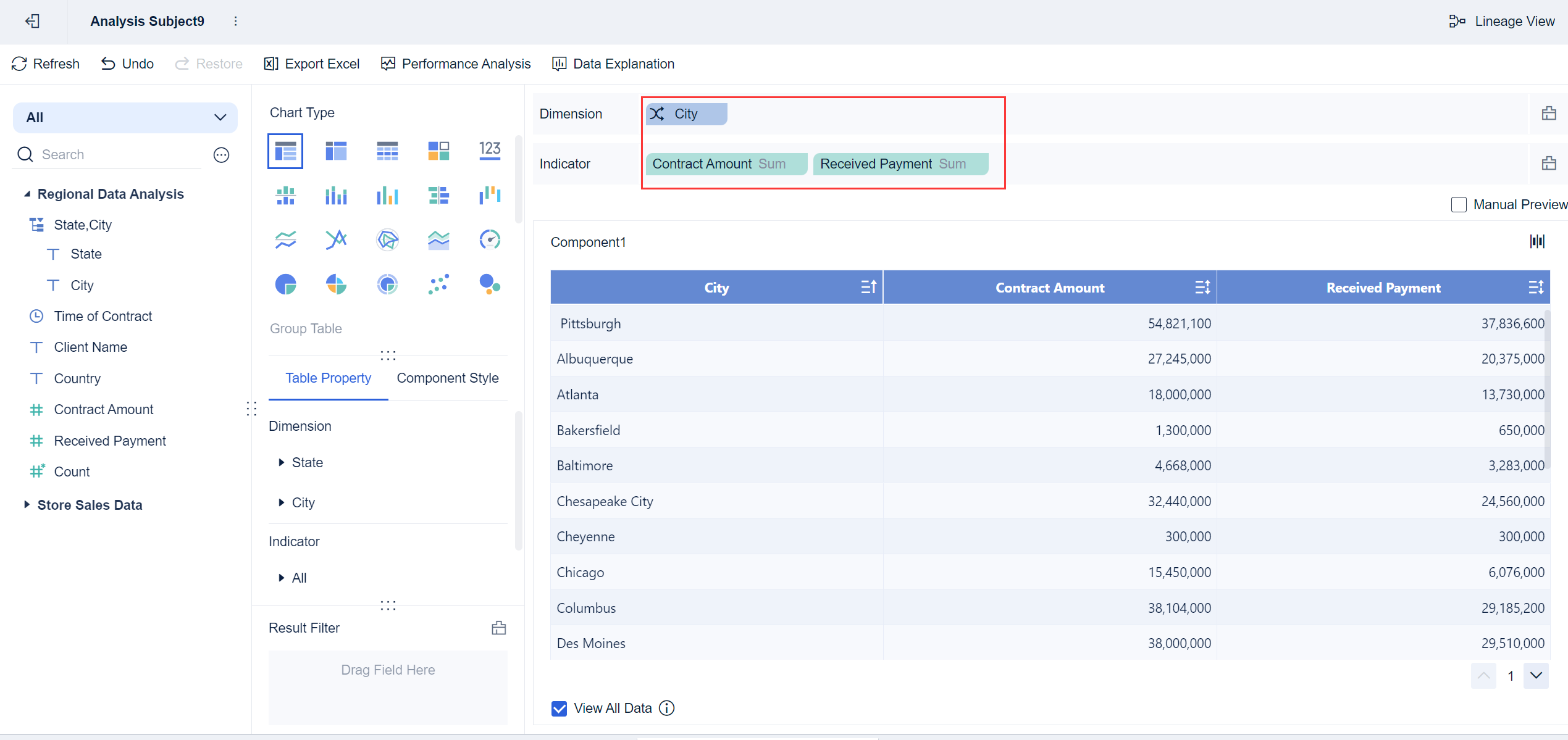This screenshot has width=1568, height=740.
Task: Open the Lineage View
Action: [1502, 21]
